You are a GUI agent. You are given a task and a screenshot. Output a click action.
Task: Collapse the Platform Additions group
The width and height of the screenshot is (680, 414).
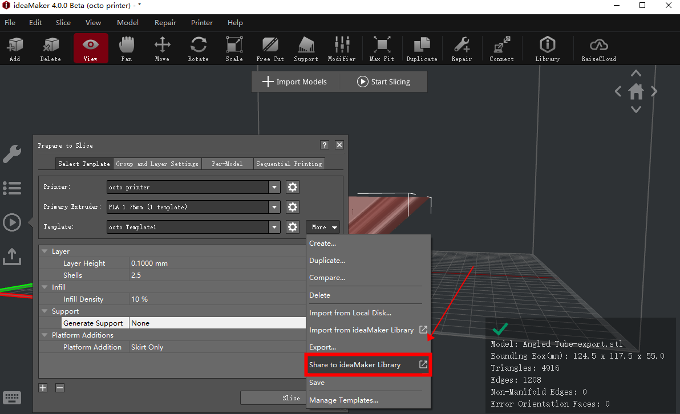[x=45, y=335]
